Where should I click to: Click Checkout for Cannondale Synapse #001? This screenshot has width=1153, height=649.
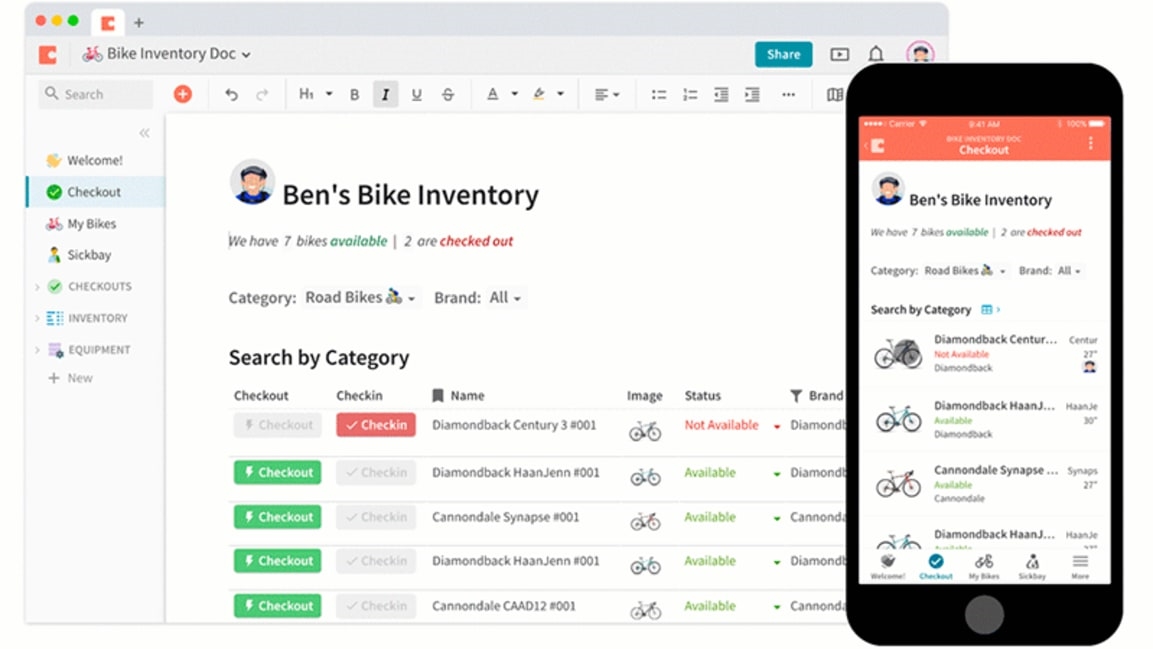[277, 517]
